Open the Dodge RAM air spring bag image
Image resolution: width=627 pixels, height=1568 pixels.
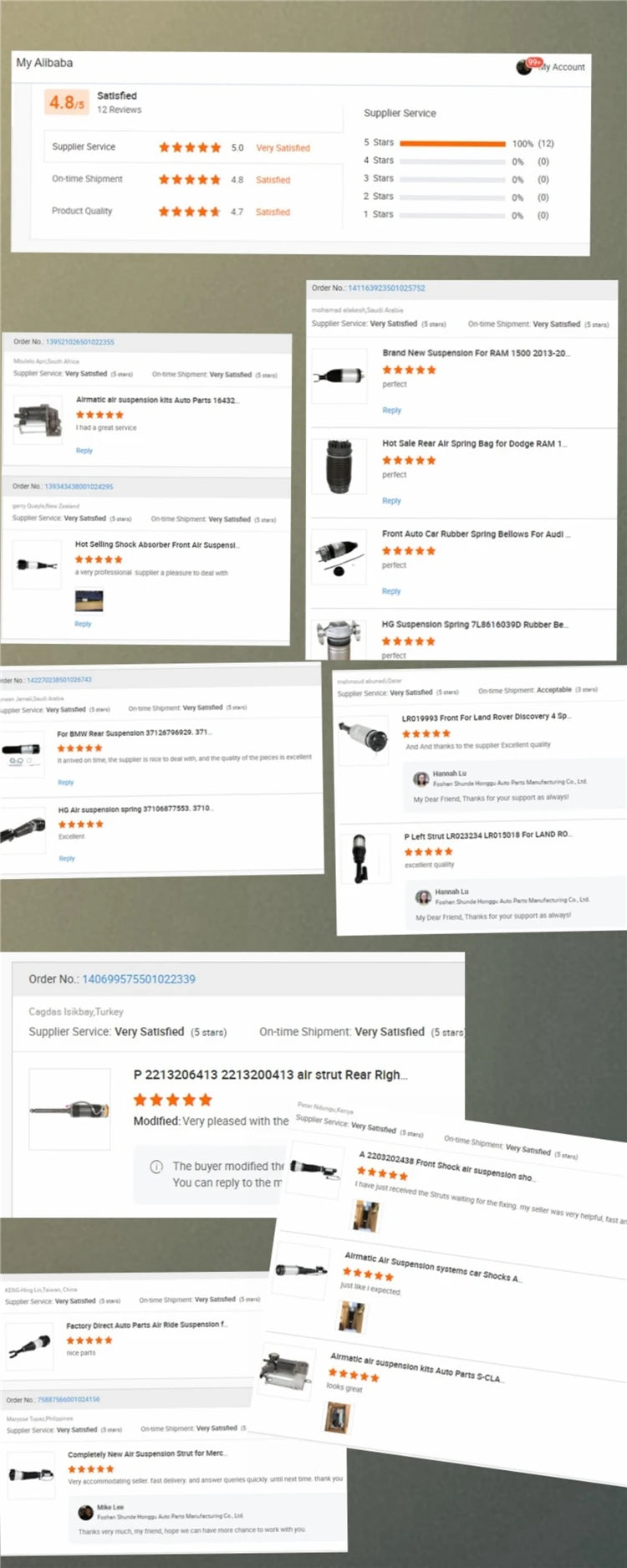[339, 466]
